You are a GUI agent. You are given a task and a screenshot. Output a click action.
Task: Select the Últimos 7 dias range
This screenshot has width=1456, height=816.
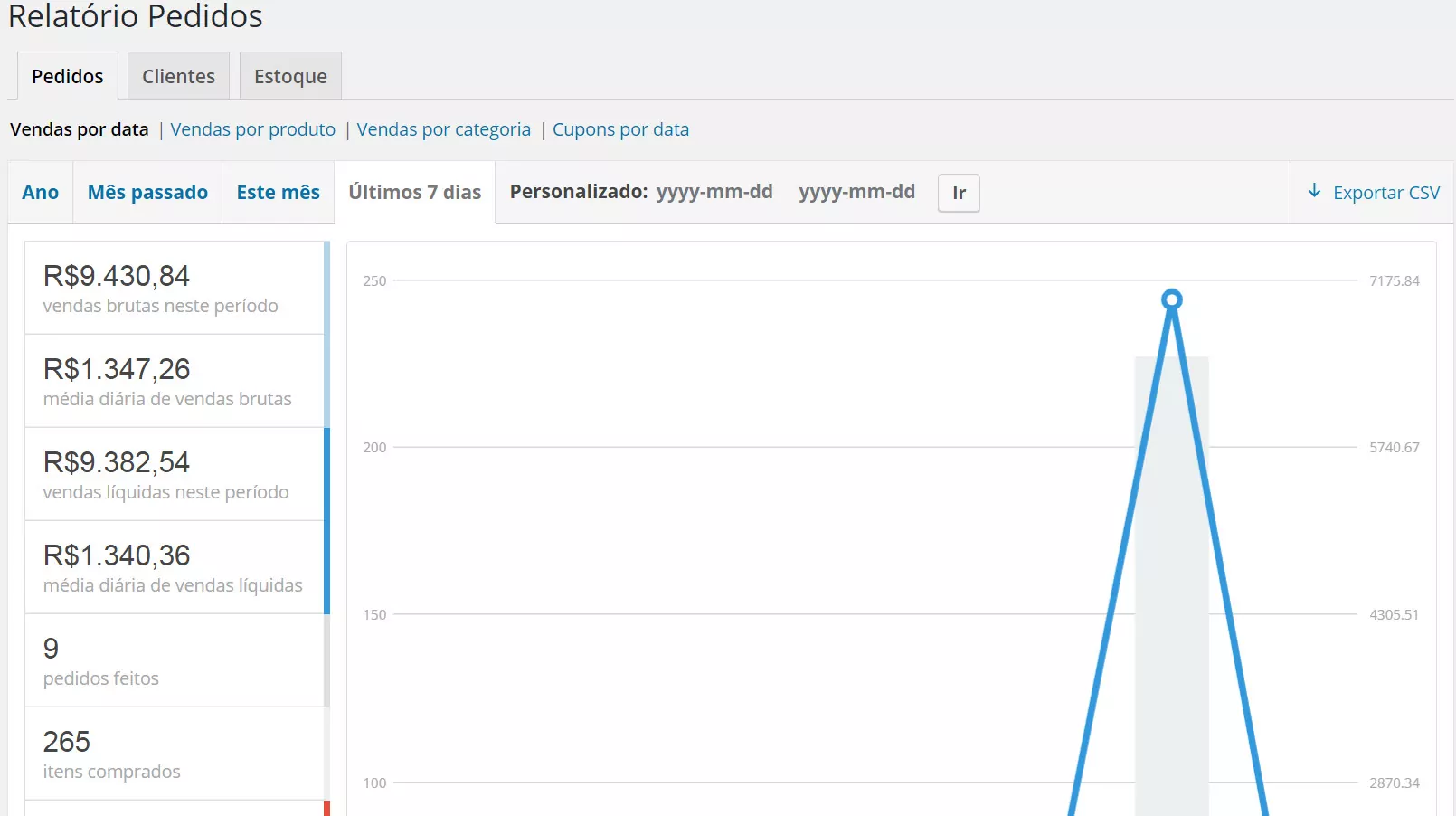coord(415,192)
